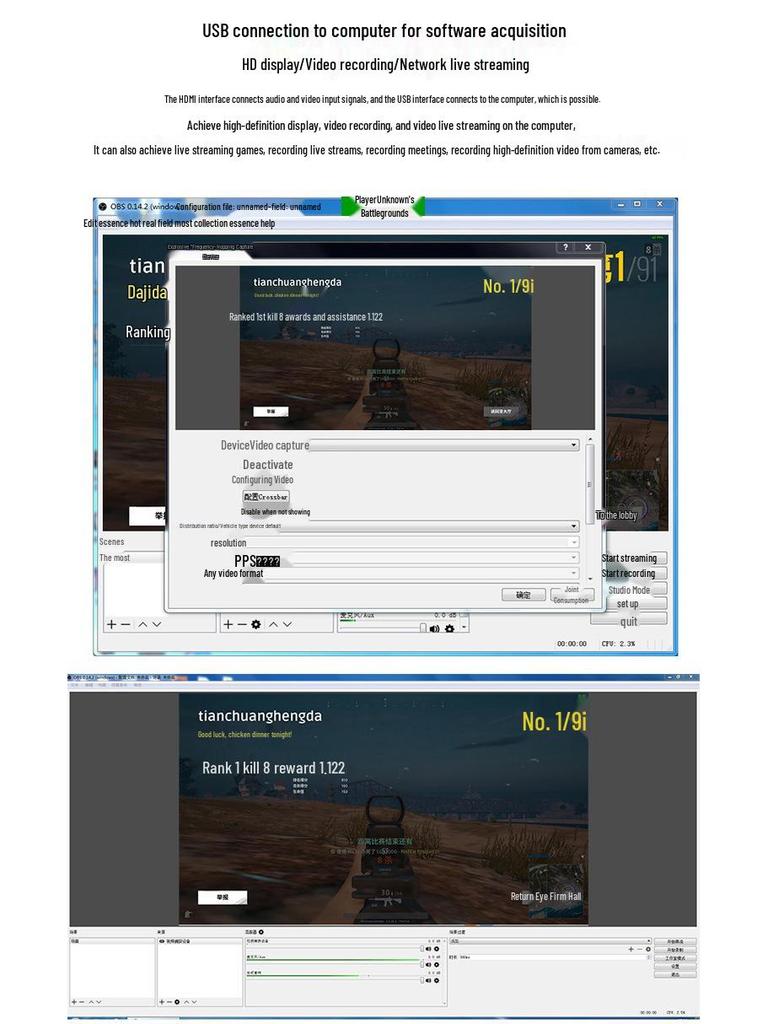This screenshot has height=1024, width=768.
Task: Click Start recording button
Action: (628, 573)
